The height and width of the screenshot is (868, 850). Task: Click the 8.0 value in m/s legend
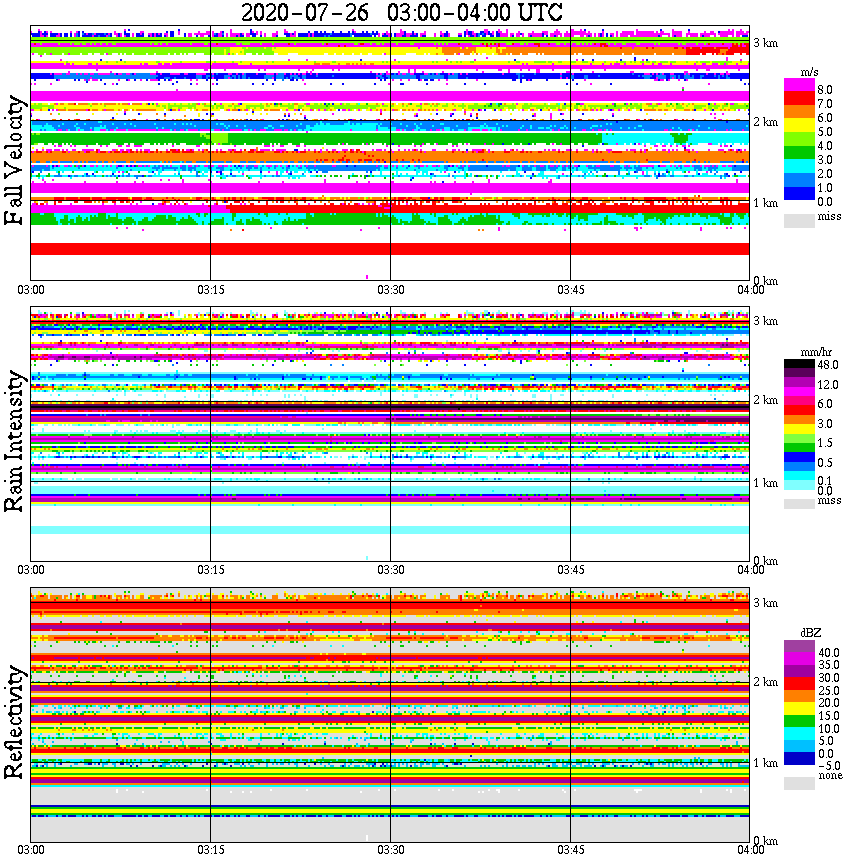(825, 90)
